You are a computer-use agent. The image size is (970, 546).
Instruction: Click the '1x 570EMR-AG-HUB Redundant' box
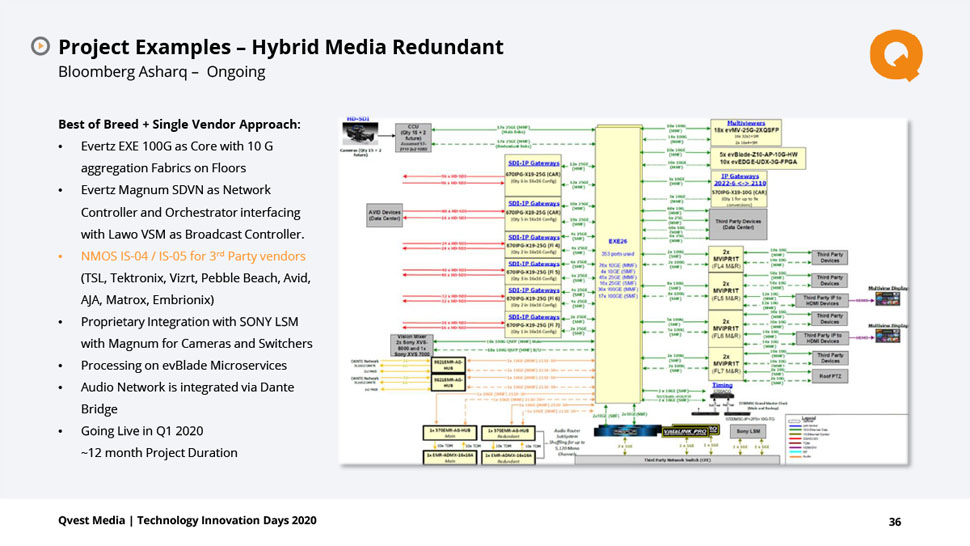(x=508, y=432)
